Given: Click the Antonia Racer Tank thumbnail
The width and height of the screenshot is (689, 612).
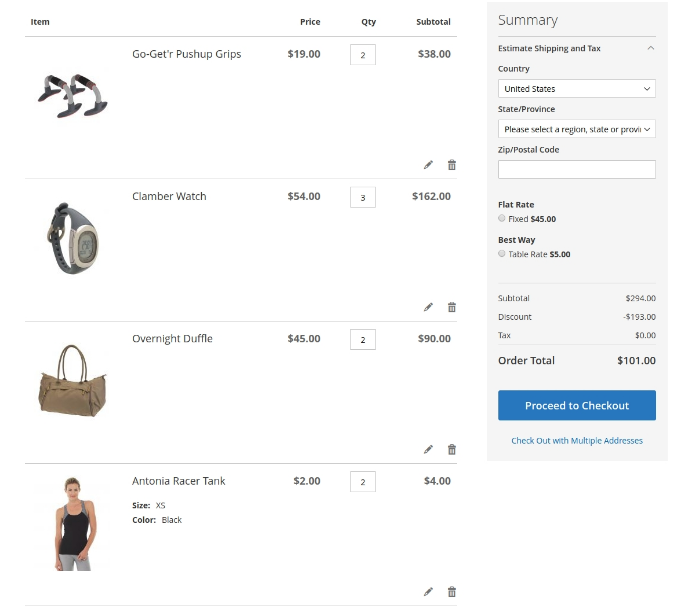Looking at the screenshot, I should 73,524.
